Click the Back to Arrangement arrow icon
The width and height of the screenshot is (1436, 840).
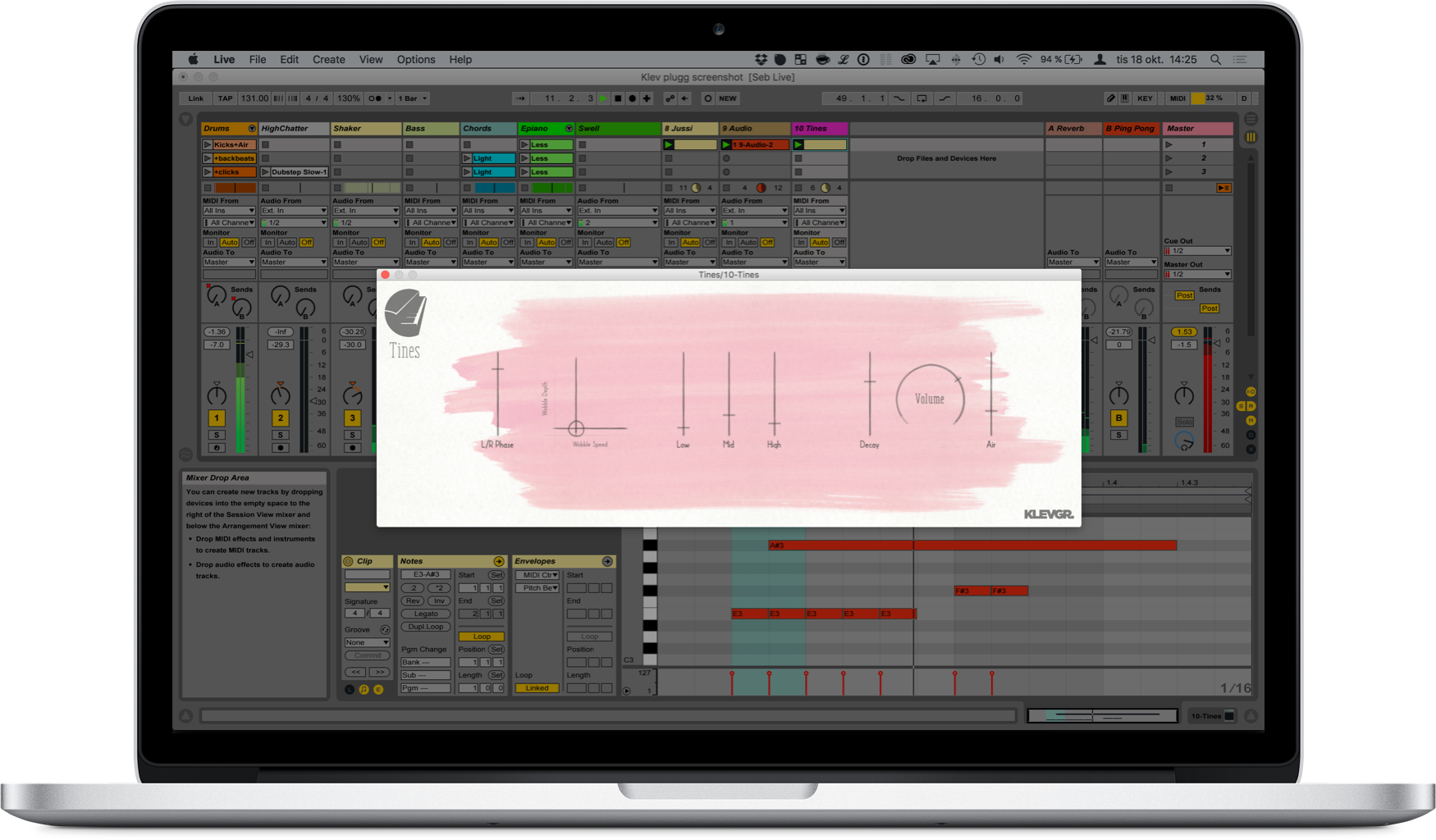[x=685, y=98]
